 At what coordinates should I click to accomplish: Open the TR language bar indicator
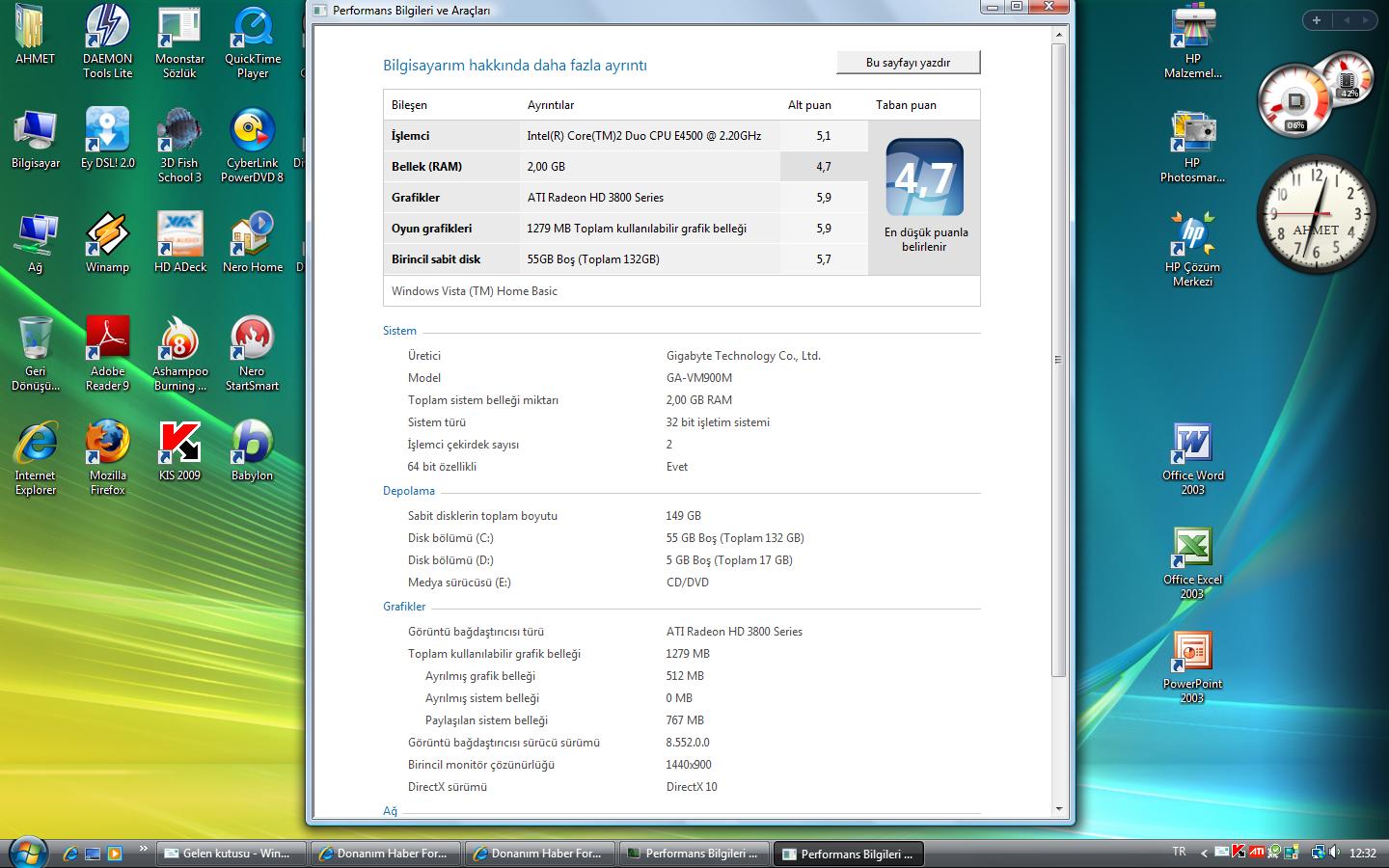click(x=1179, y=852)
